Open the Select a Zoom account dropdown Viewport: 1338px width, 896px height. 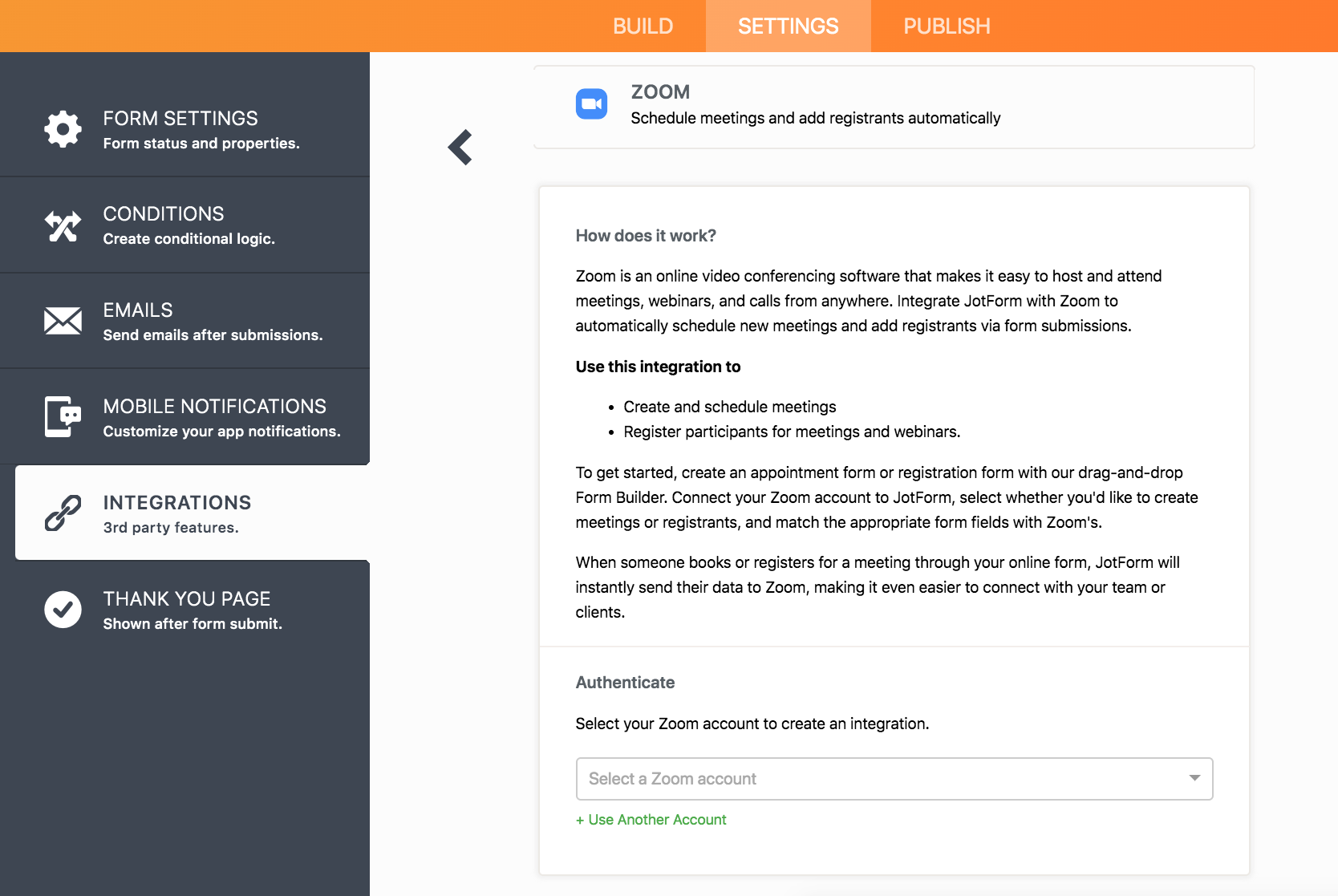pyautogui.click(x=894, y=779)
